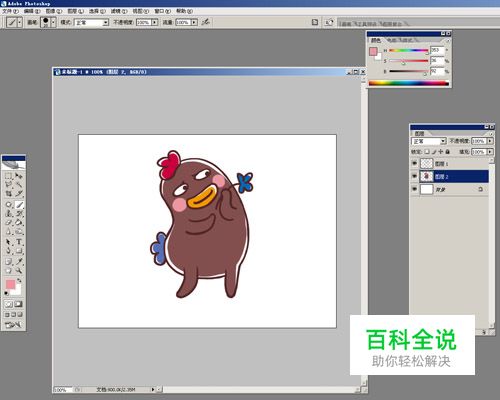This screenshot has height=400, width=500.
Task: Open brush flow slider arrow in options bar
Action: 194,22
